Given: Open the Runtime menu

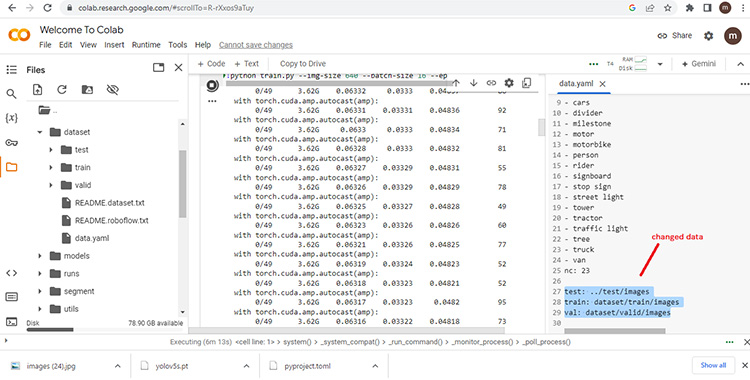Looking at the screenshot, I should tap(146, 45).
